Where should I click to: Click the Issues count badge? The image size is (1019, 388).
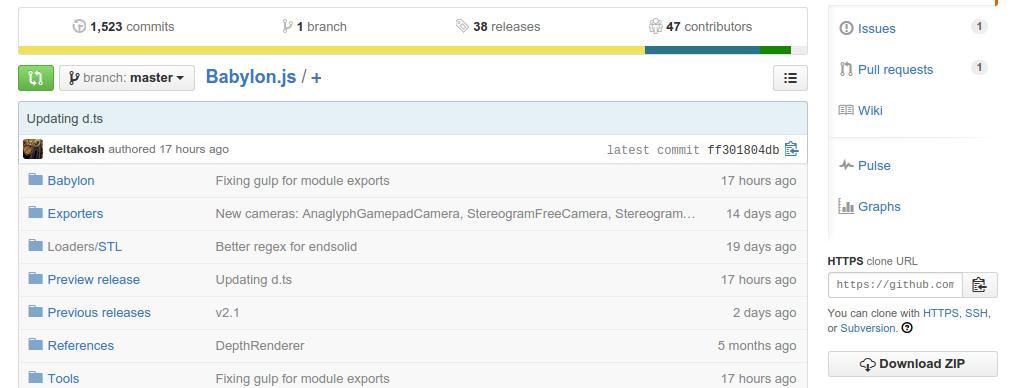coord(979,27)
